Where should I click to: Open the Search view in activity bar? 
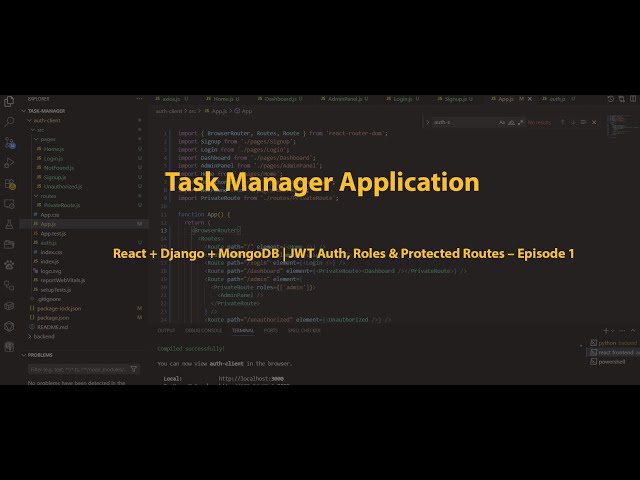coord(9,122)
